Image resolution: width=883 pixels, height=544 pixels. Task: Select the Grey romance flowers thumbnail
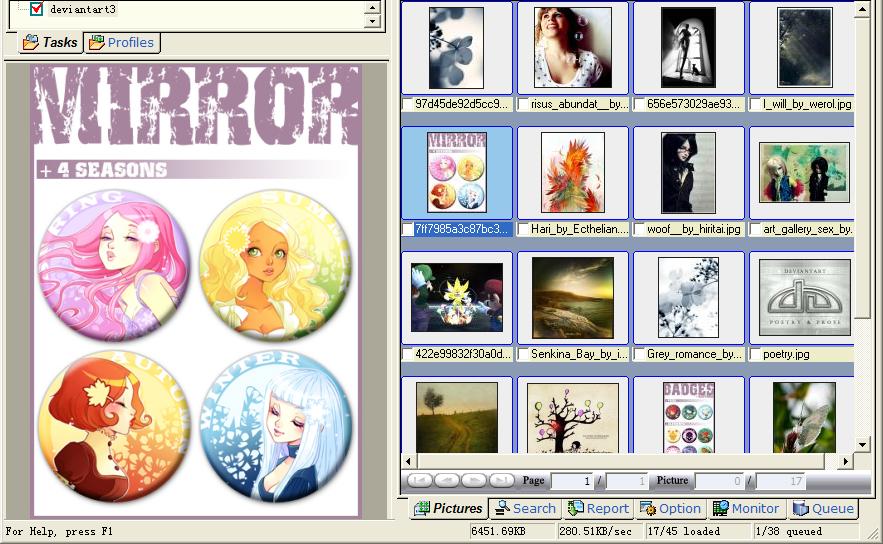tap(688, 297)
